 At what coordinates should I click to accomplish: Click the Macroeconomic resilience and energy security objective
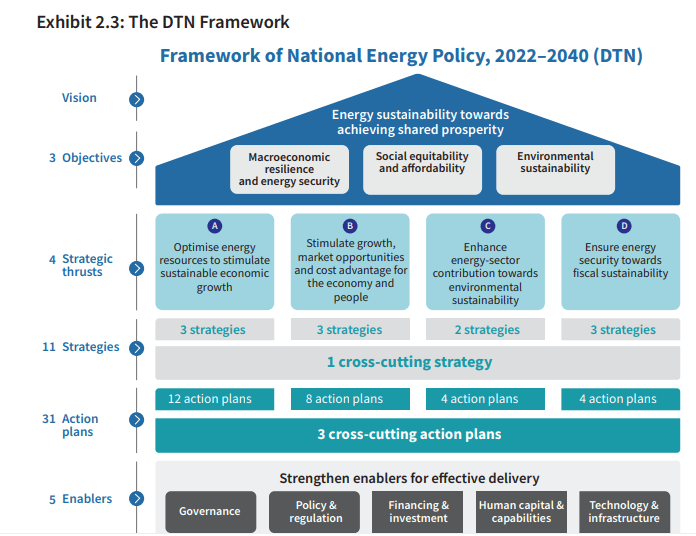click(x=289, y=169)
